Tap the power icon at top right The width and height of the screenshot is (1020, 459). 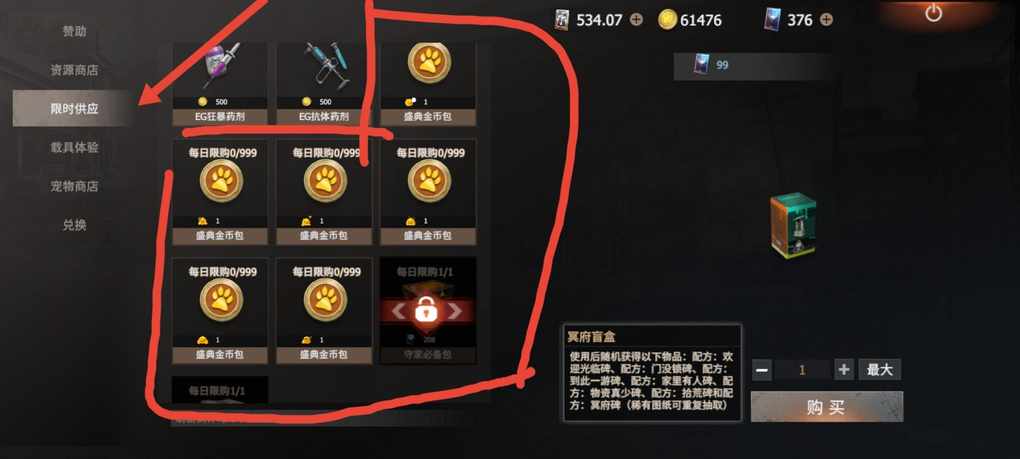point(933,12)
